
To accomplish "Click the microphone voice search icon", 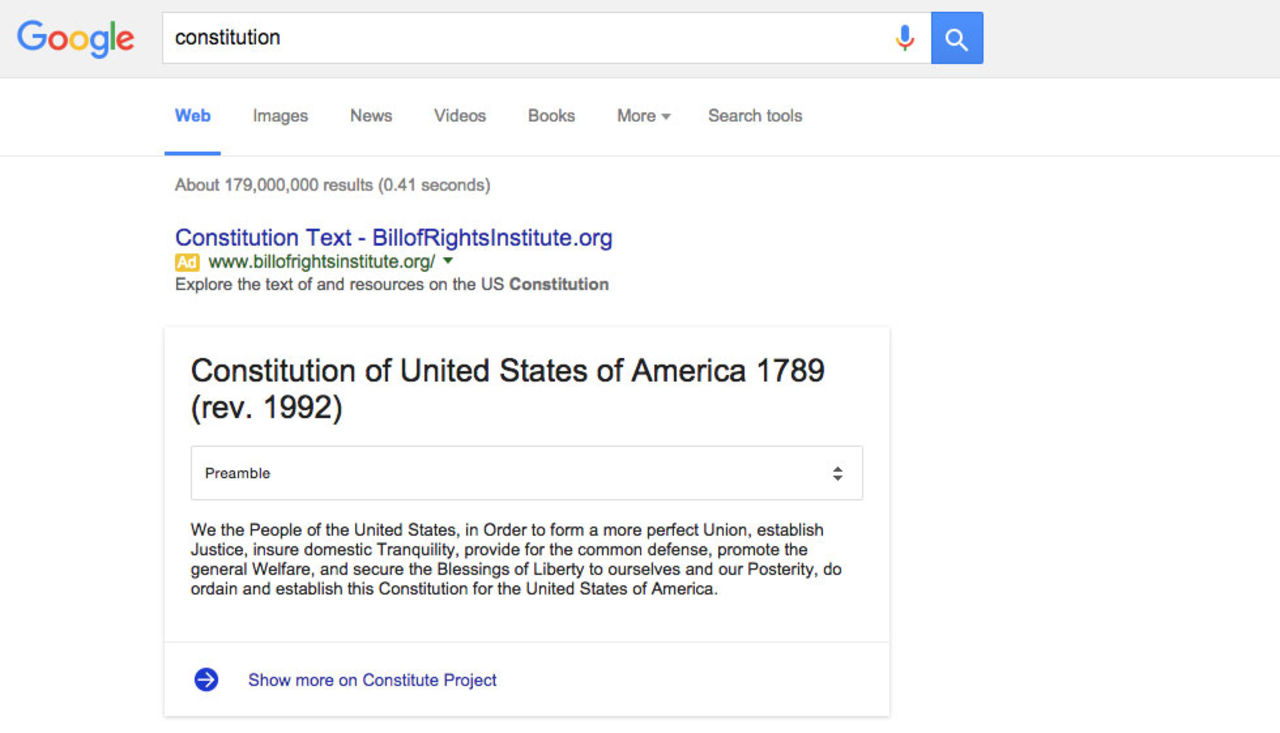I will tap(904, 38).
